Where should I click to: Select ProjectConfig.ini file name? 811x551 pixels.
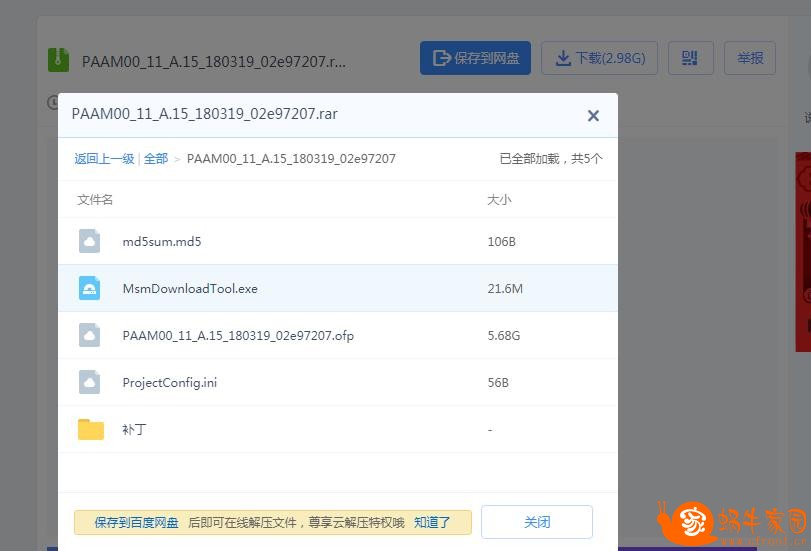170,383
